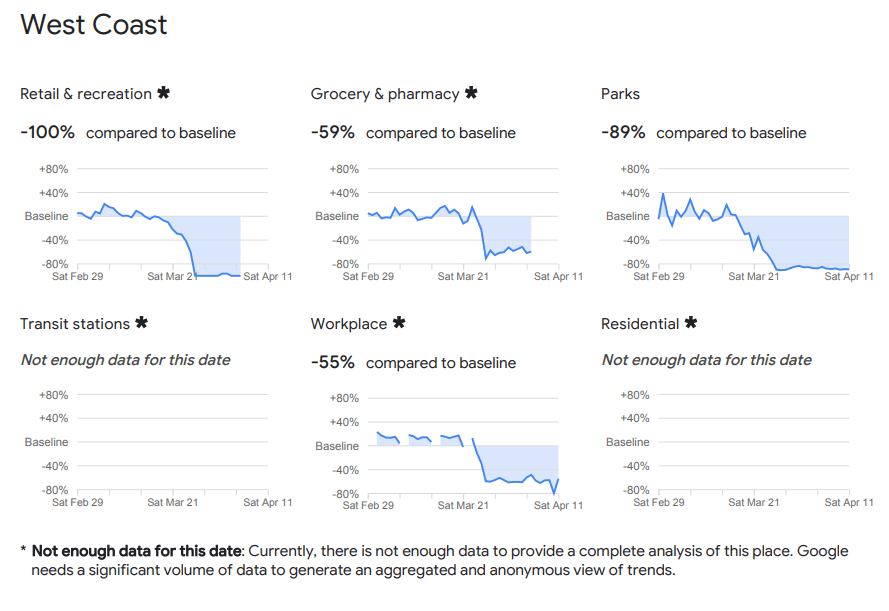
Task: Click the Parks section heading
Action: [620, 94]
